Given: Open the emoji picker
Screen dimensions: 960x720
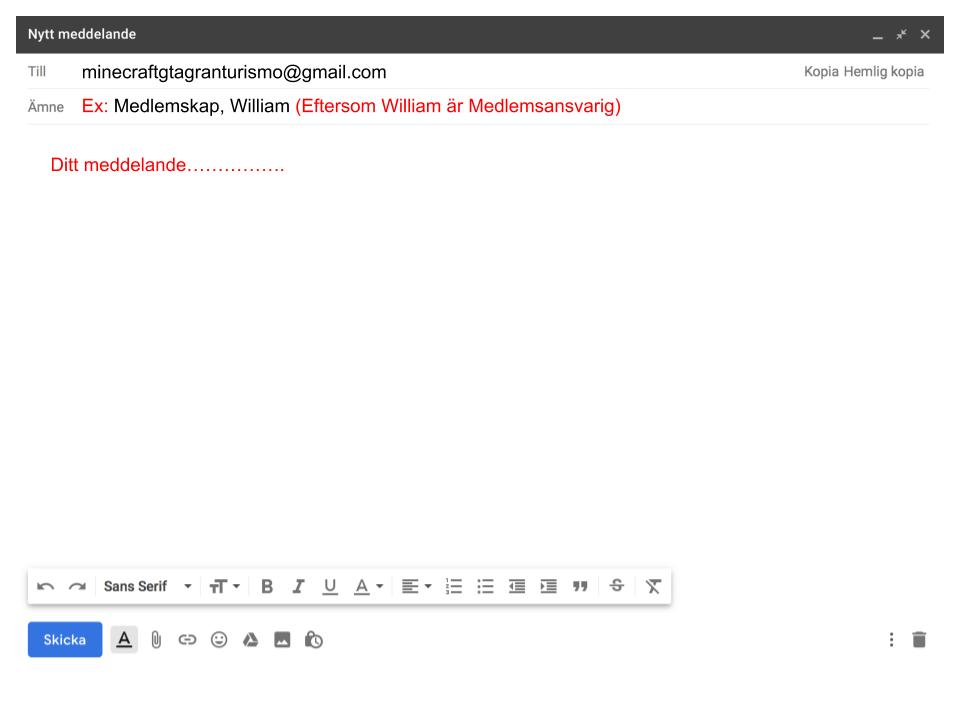Looking at the screenshot, I should coord(217,640).
